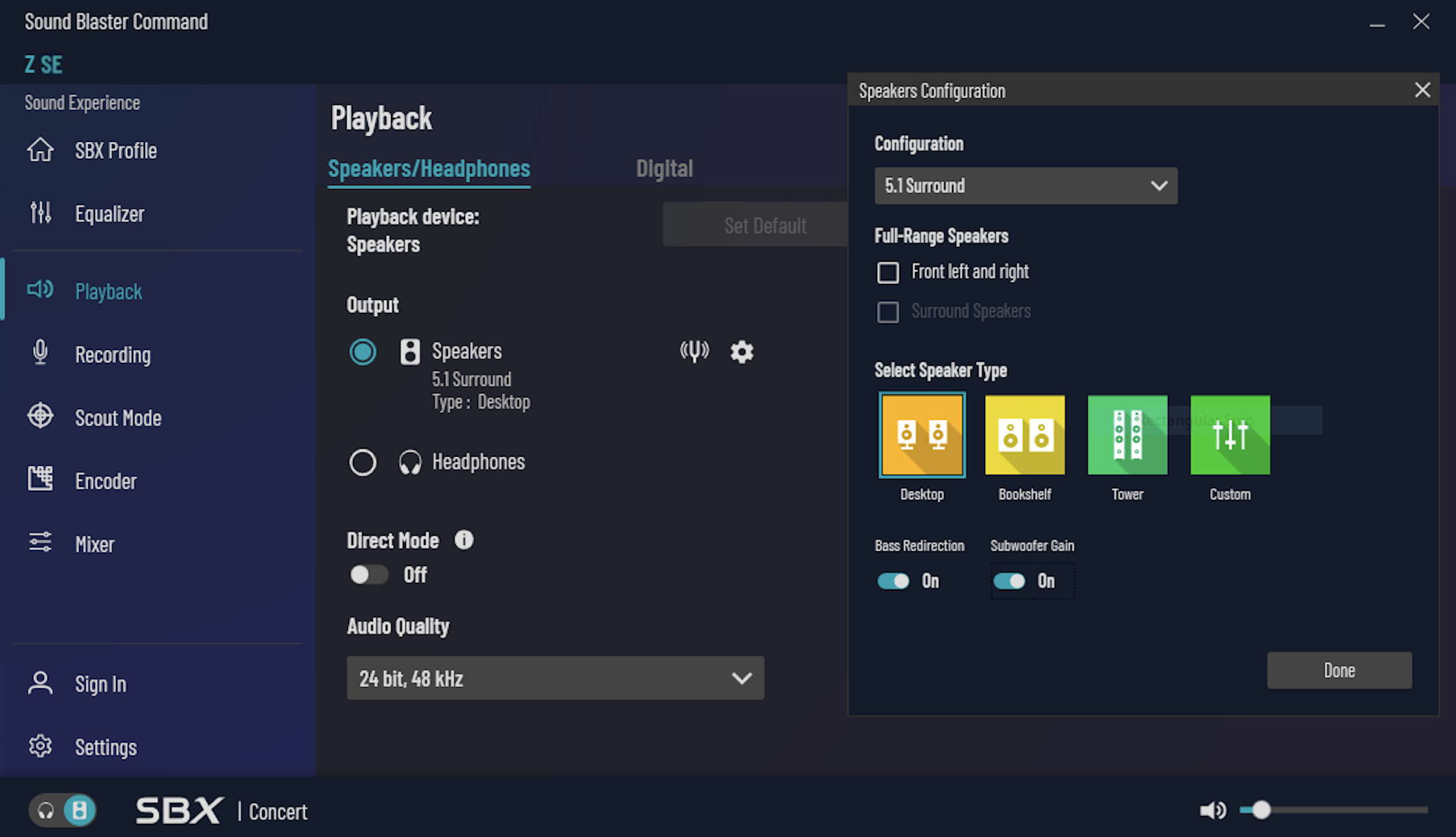
Task: Open speaker settings gear beside Speakers
Action: (x=742, y=351)
